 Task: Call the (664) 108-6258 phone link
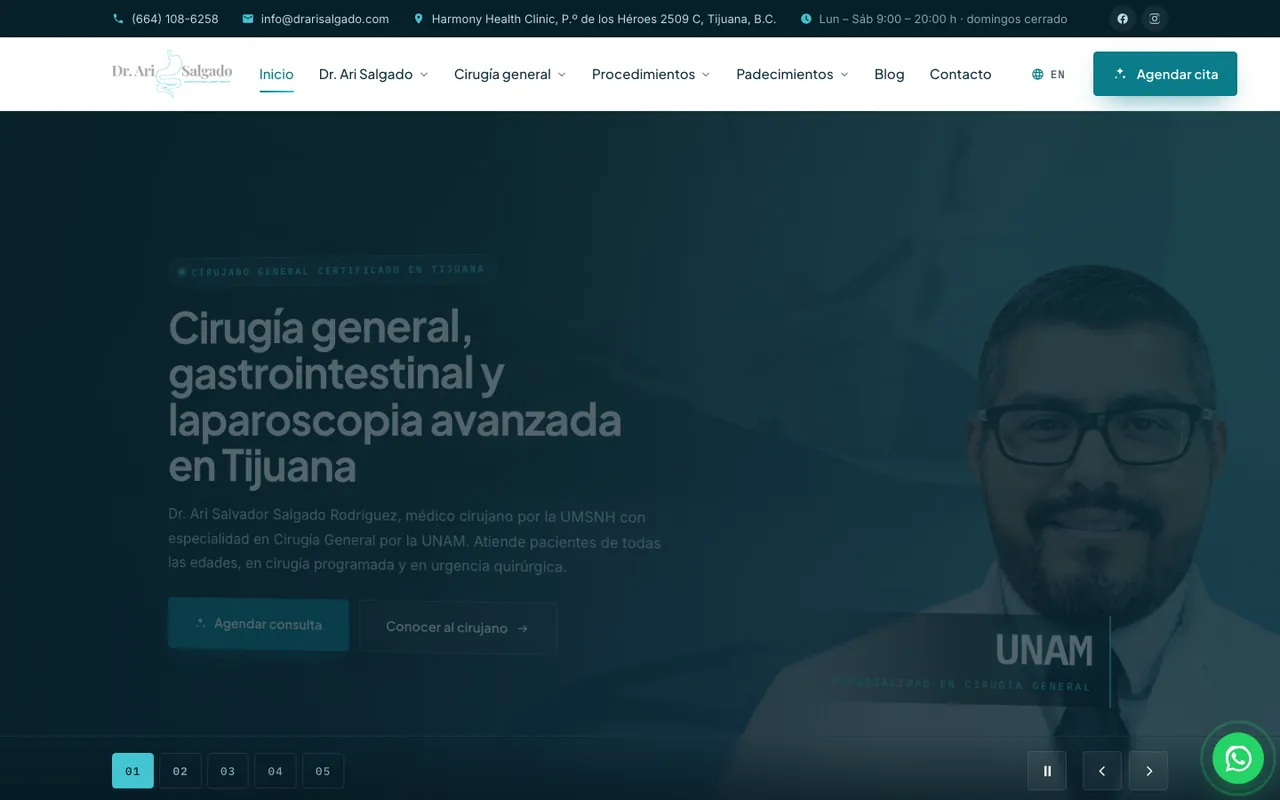(175, 19)
